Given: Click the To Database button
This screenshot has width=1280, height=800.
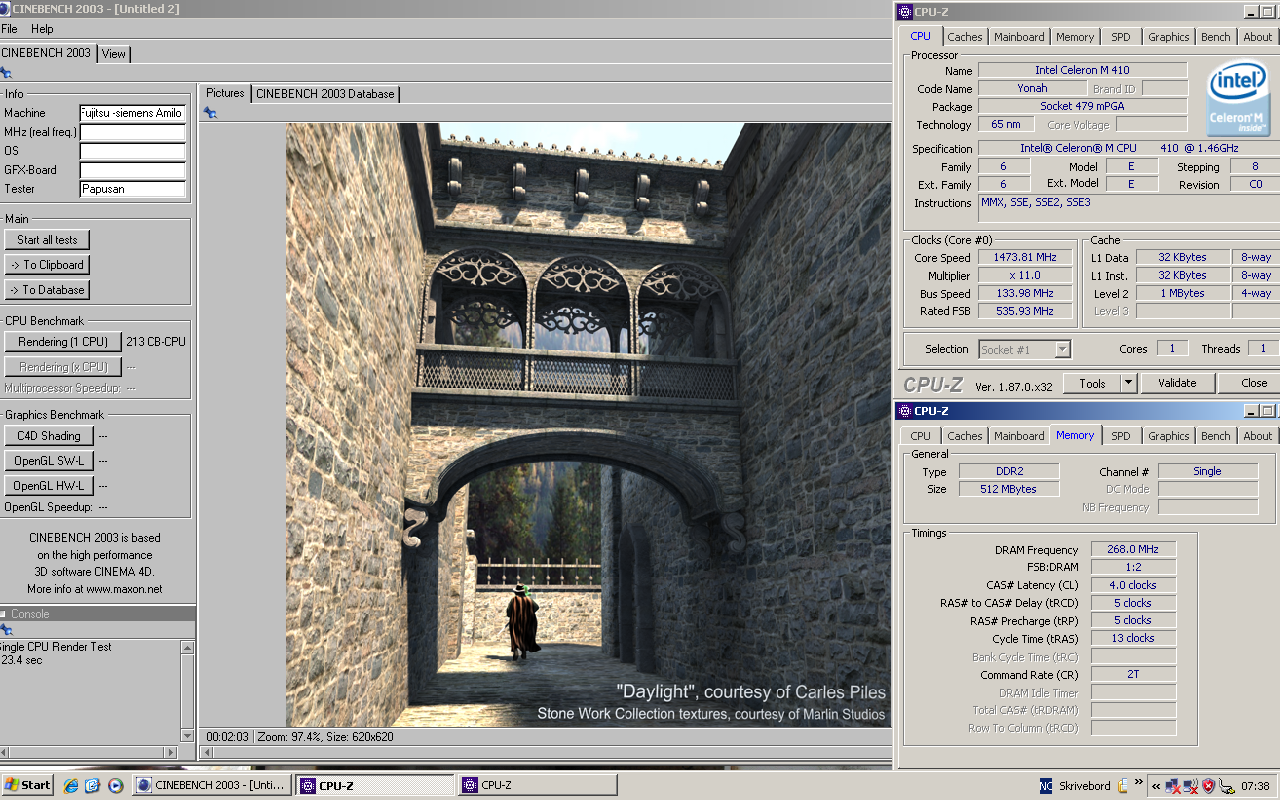Looking at the screenshot, I should 47,290.
